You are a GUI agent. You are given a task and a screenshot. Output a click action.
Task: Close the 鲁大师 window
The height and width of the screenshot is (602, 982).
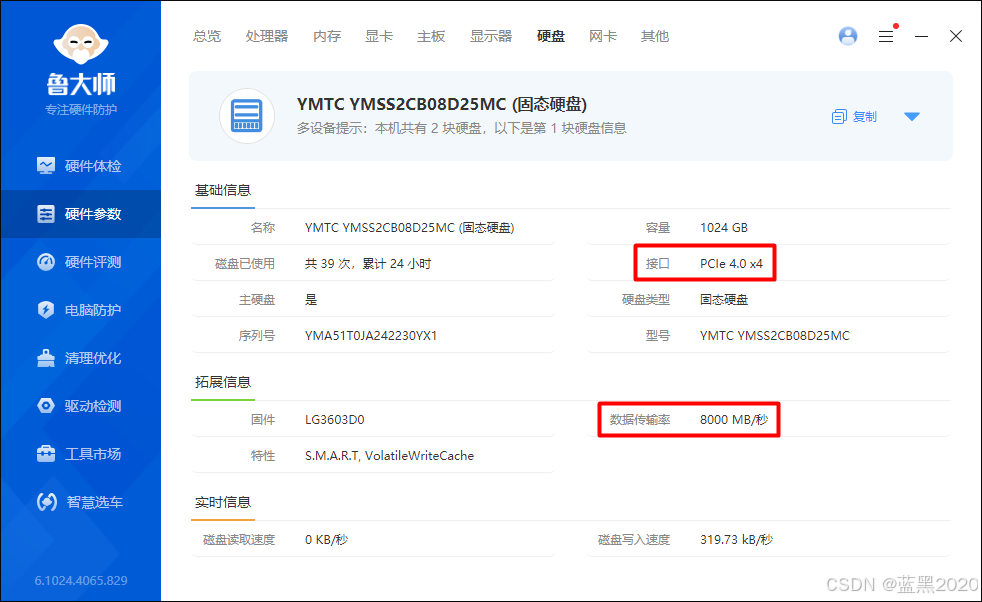pyautogui.click(x=956, y=36)
